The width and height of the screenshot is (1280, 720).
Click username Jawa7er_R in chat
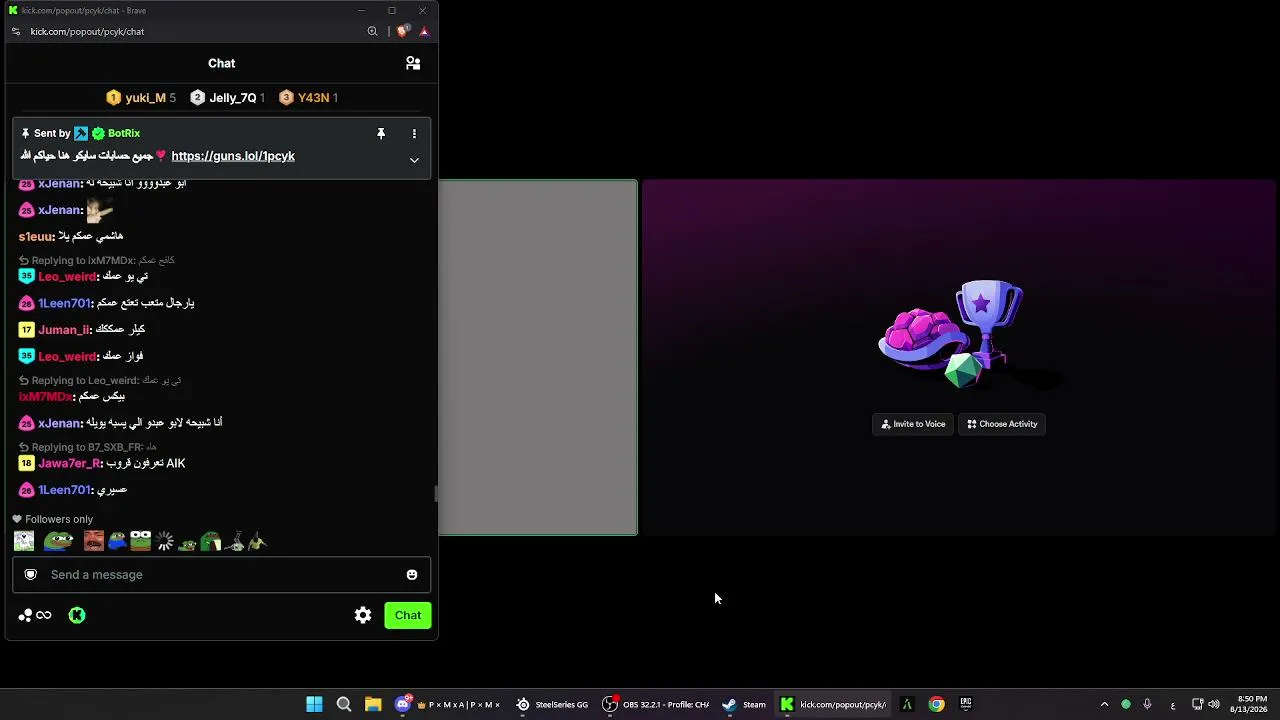[70, 463]
